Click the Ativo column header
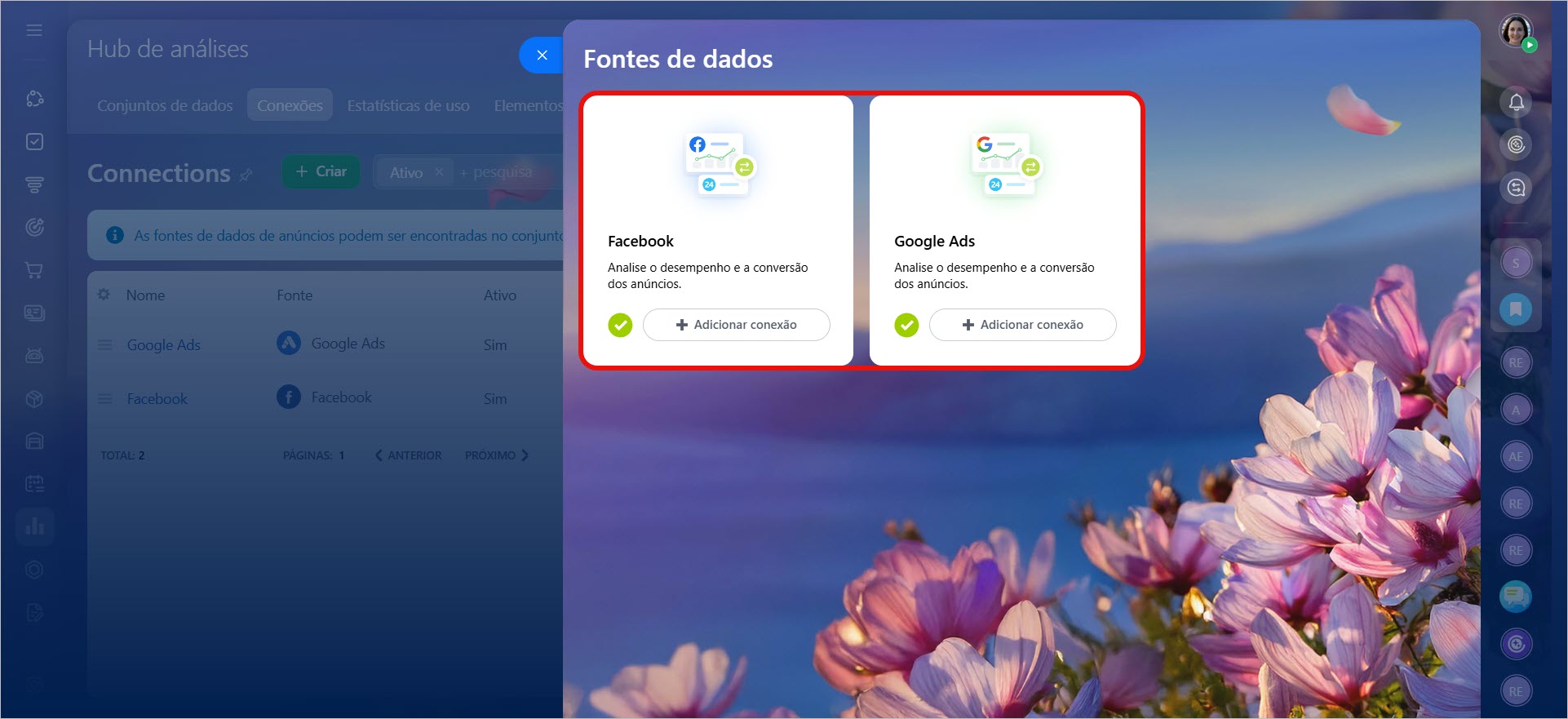The width and height of the screenshot is (1568, 719). coord(500,295)
